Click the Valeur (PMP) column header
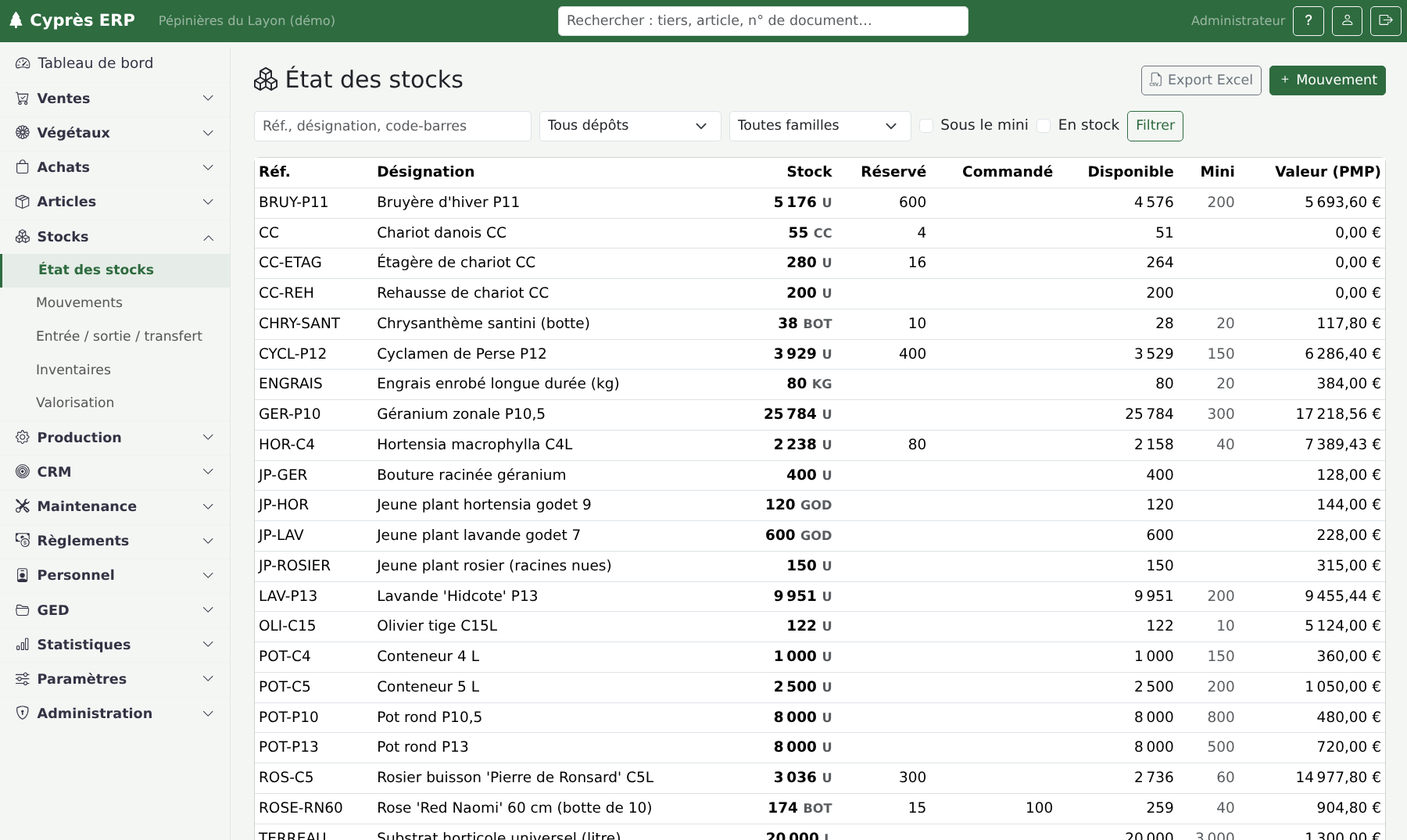This screenshot has width=1407, height=840. (x=1327, y=172)
